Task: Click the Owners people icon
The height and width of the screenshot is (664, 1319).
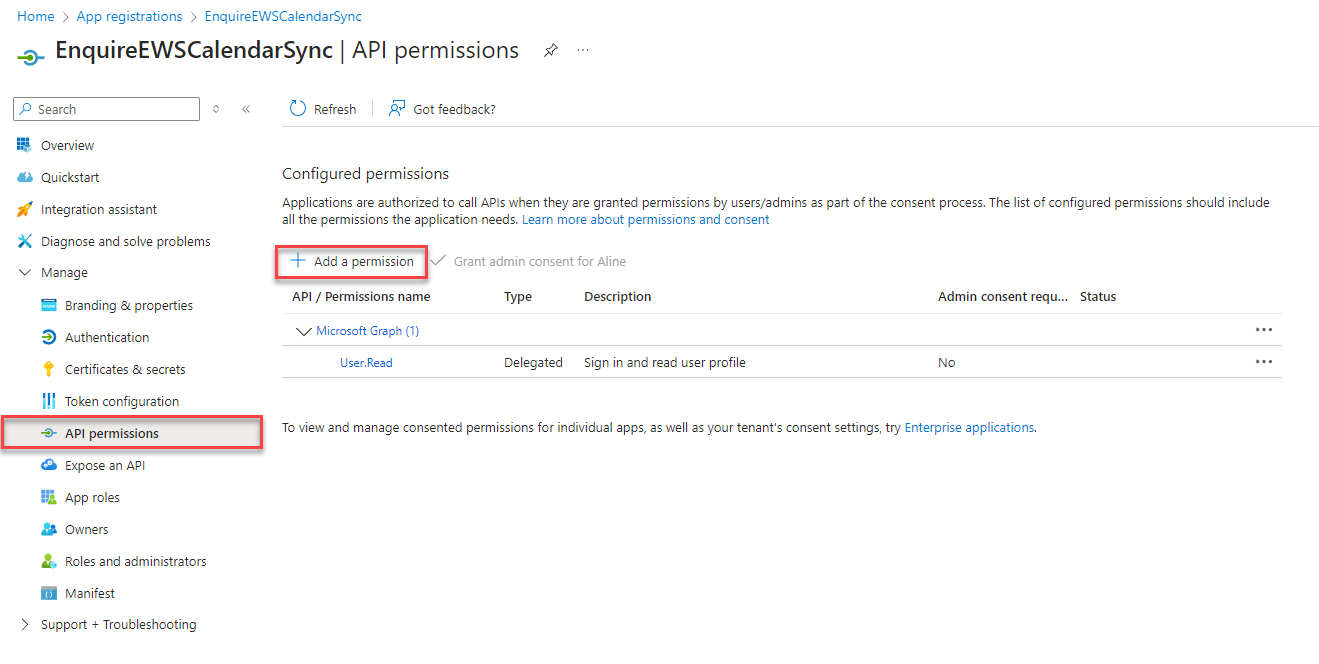Action: click(49, 529)
